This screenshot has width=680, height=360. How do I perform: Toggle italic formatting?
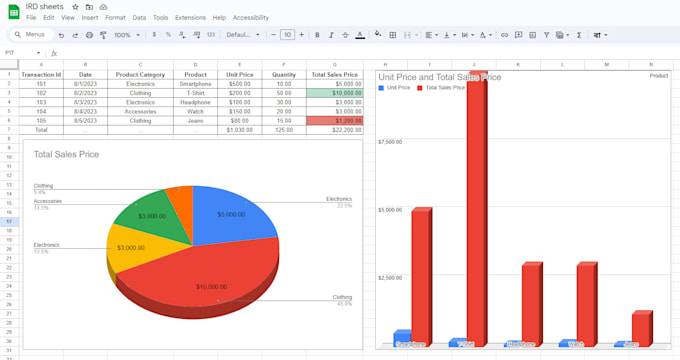pos(331,35)
